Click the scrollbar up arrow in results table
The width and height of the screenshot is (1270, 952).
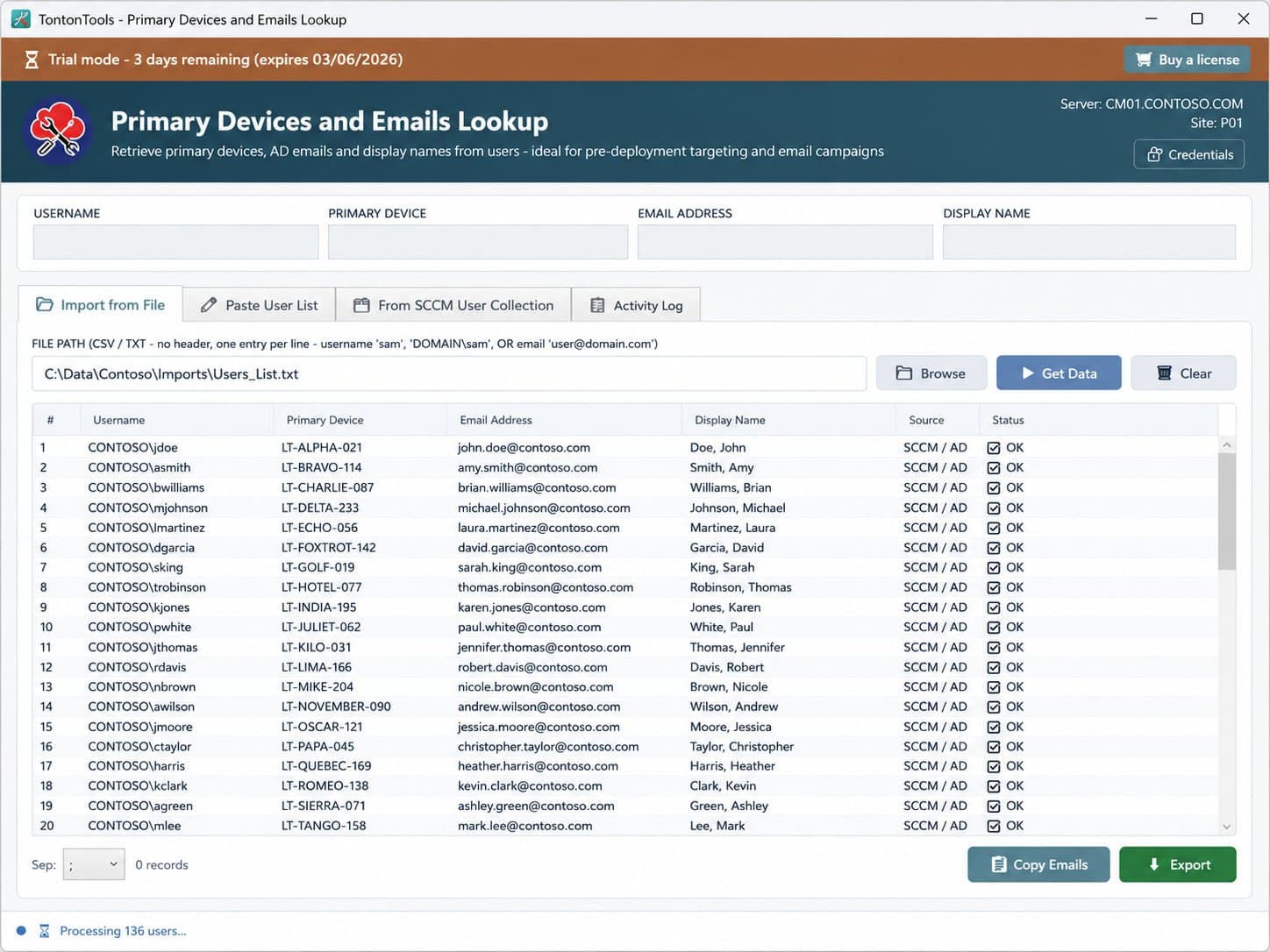[x=1226, y=445]
